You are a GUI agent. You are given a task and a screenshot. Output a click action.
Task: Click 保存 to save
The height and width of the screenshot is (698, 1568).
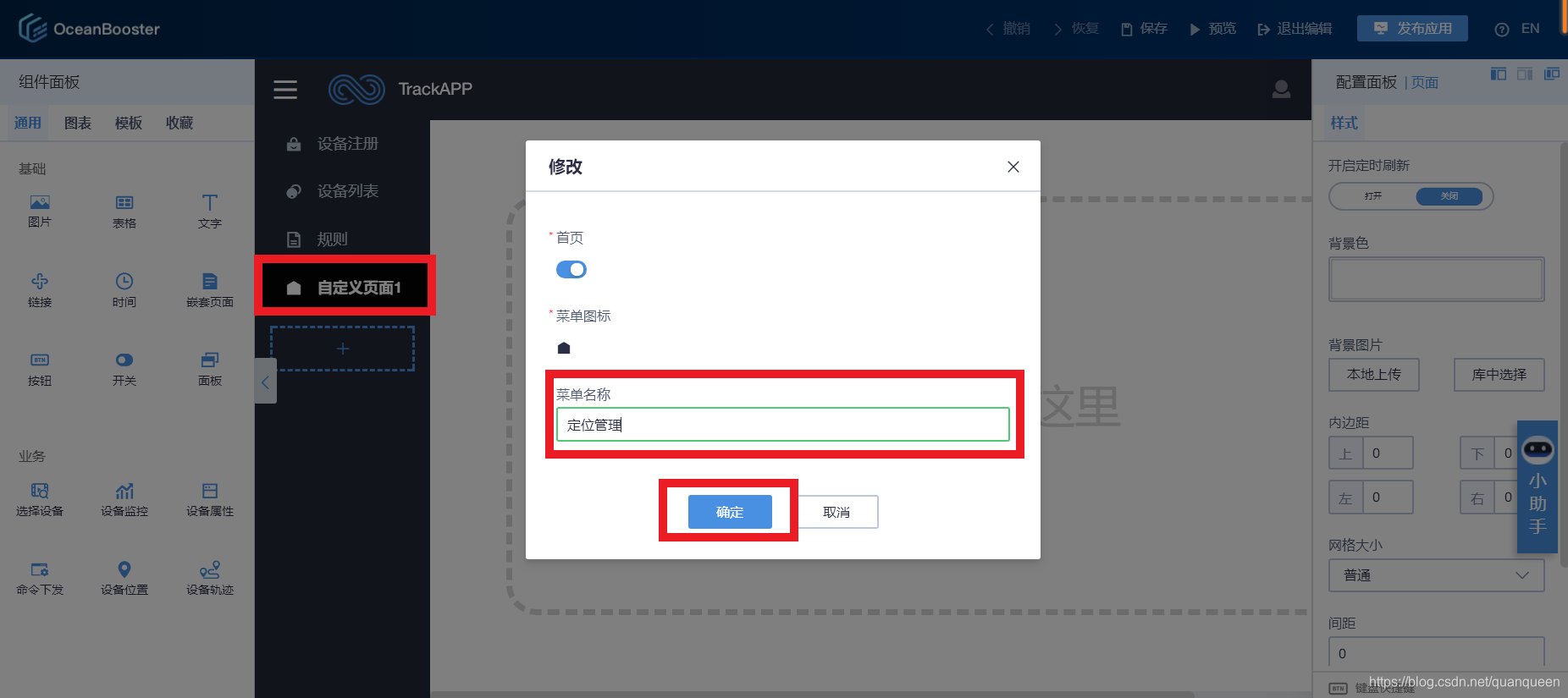1144,29
